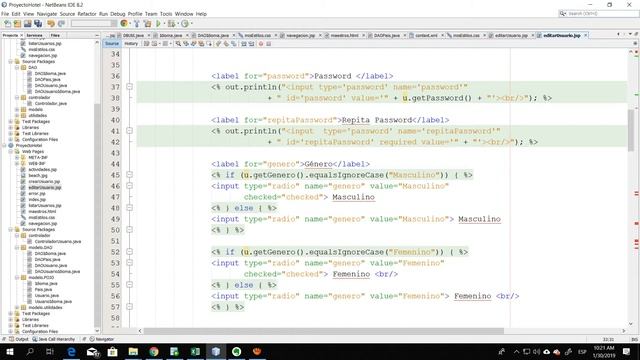Switch to NetBeans taskbar icon

[216, 351]
